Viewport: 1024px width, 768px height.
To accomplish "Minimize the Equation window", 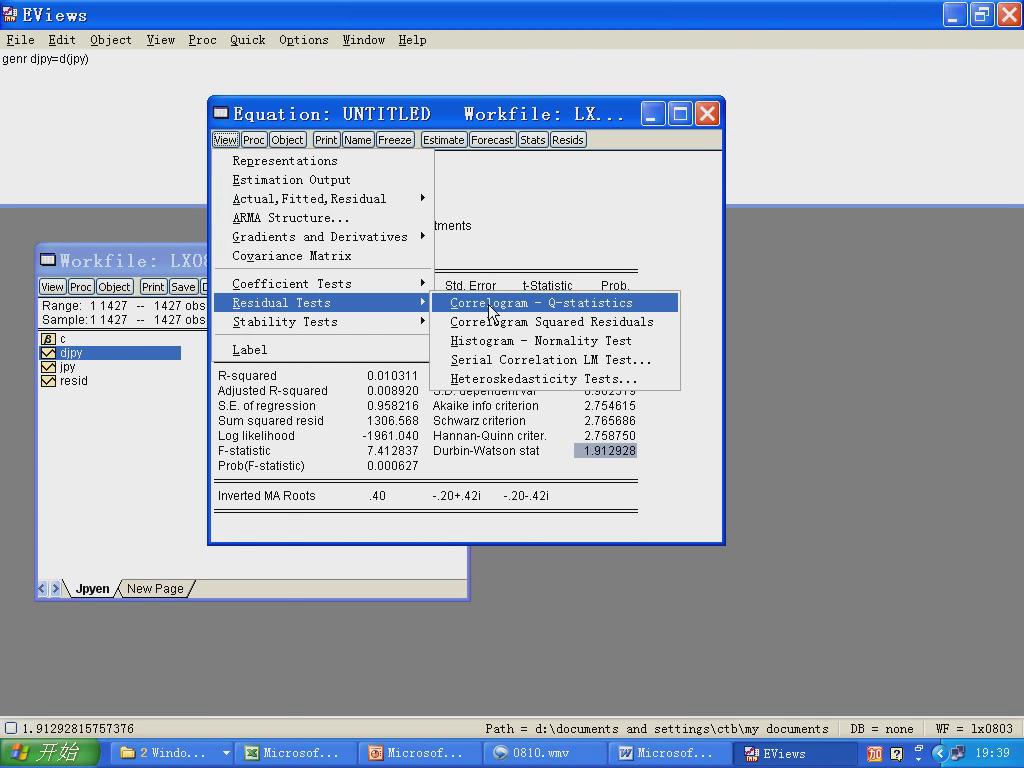I will click(652, 114).
